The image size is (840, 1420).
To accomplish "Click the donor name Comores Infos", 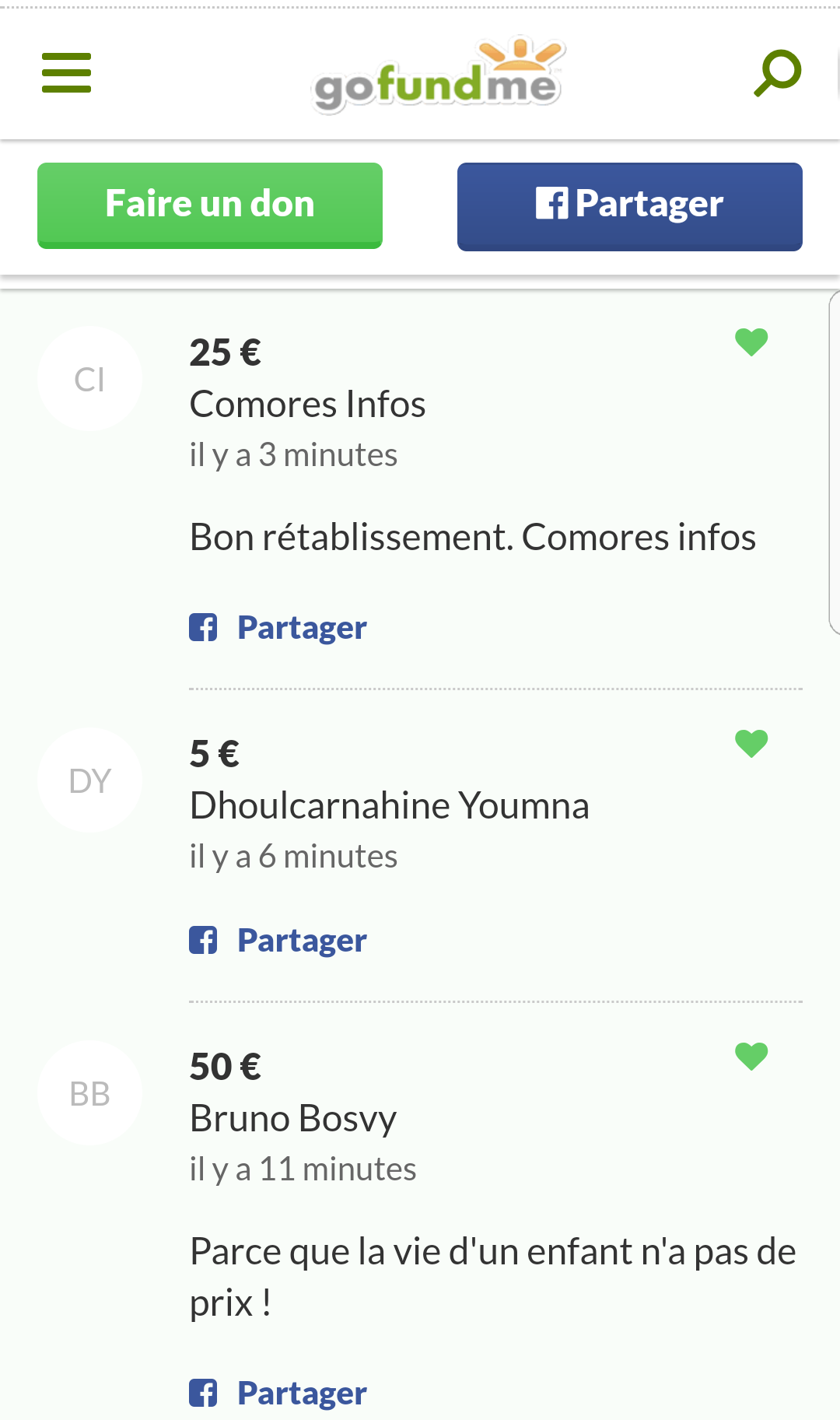I will (308, 405).
